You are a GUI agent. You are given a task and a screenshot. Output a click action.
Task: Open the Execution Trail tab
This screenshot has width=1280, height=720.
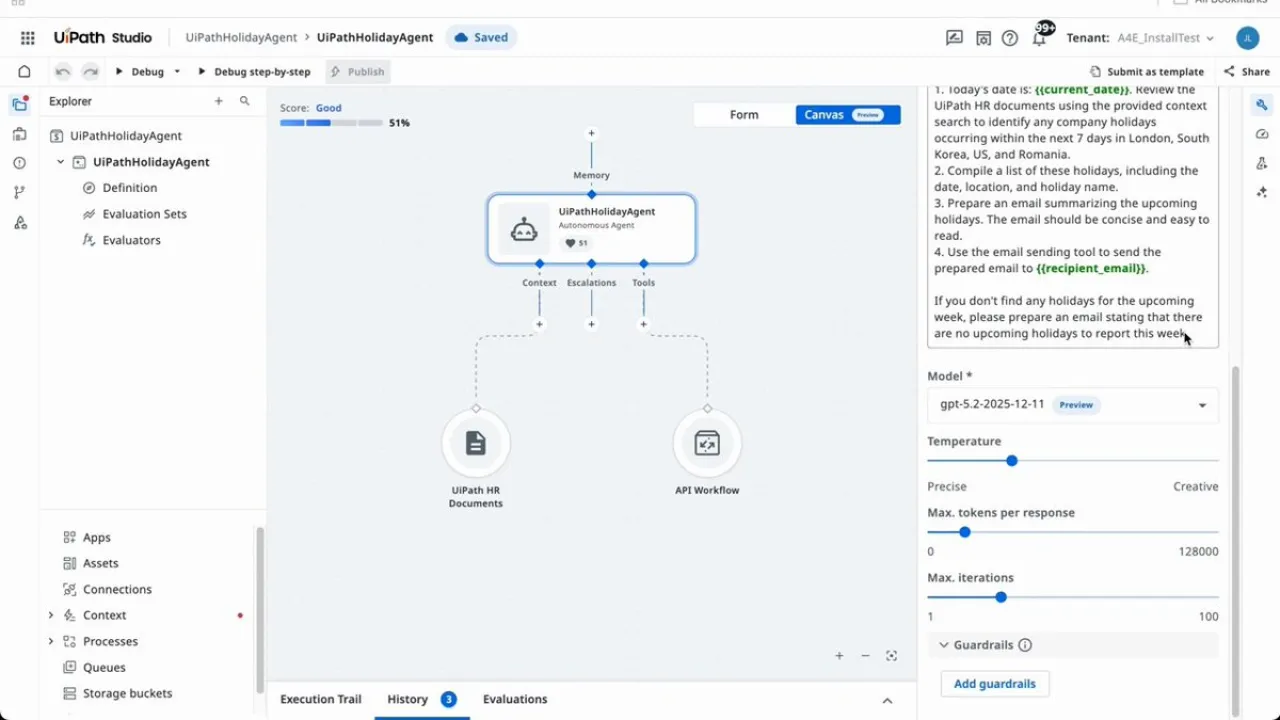coord(320,699)
